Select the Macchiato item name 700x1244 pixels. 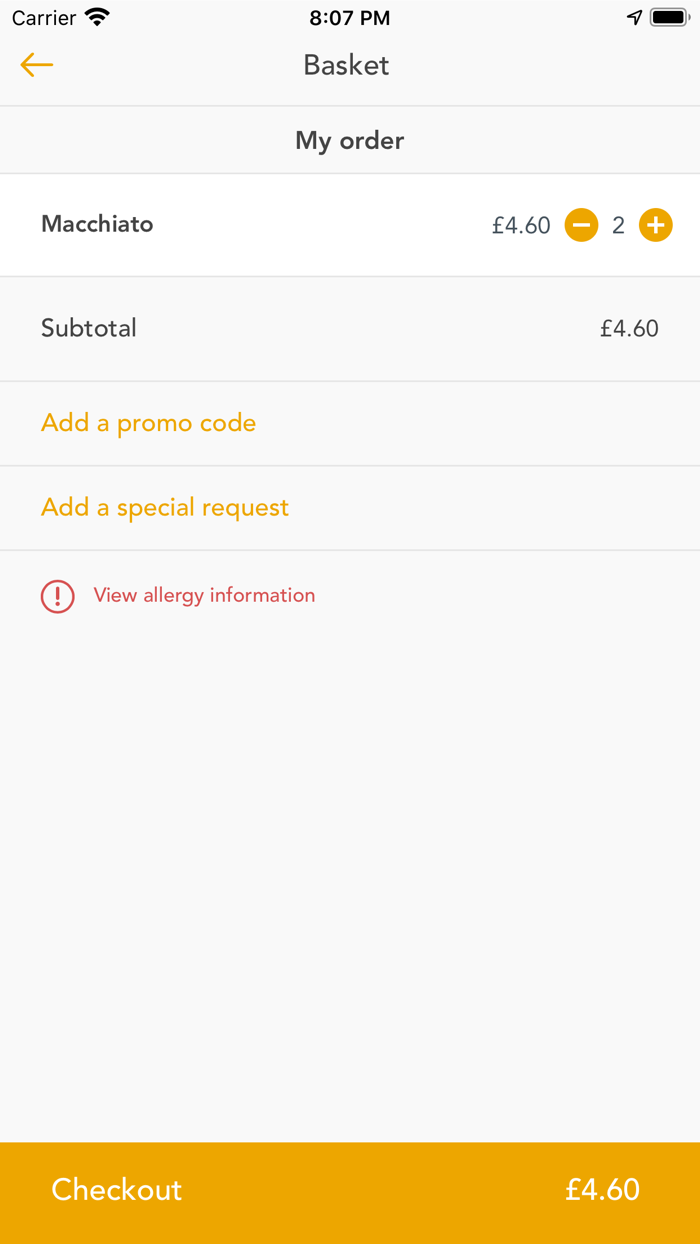pos(97,224)
